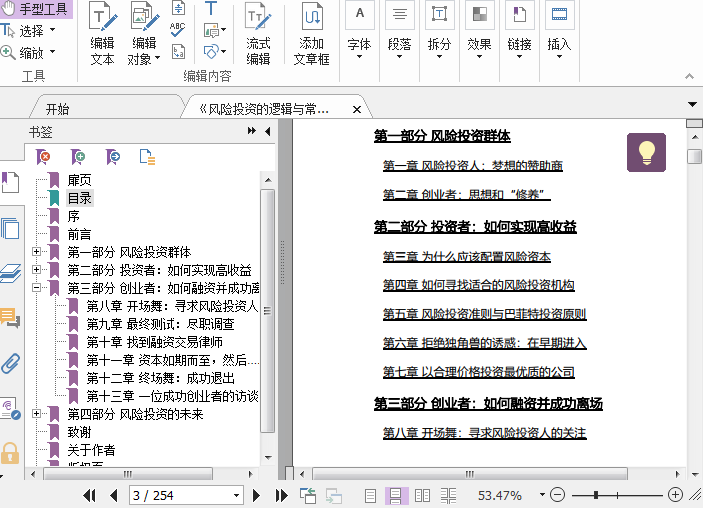Screen dimensions: 703x508
Task: Collapse 第三部分 创业者 bookmark node
Action: (x=37, y=288)
